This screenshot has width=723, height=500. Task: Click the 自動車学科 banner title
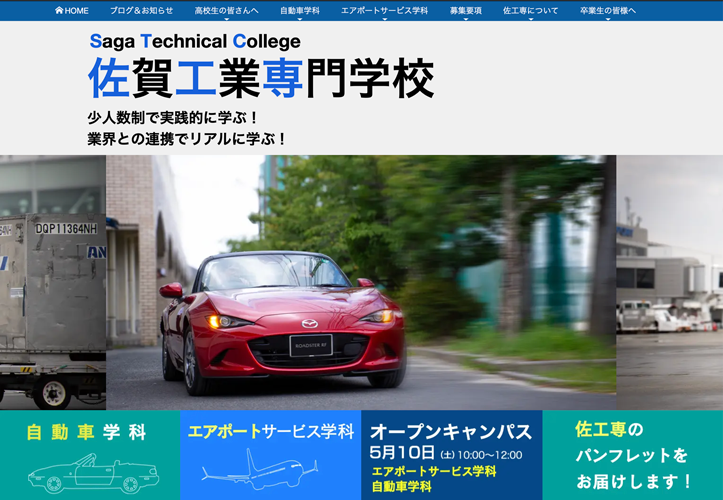(x=86, y=433)
